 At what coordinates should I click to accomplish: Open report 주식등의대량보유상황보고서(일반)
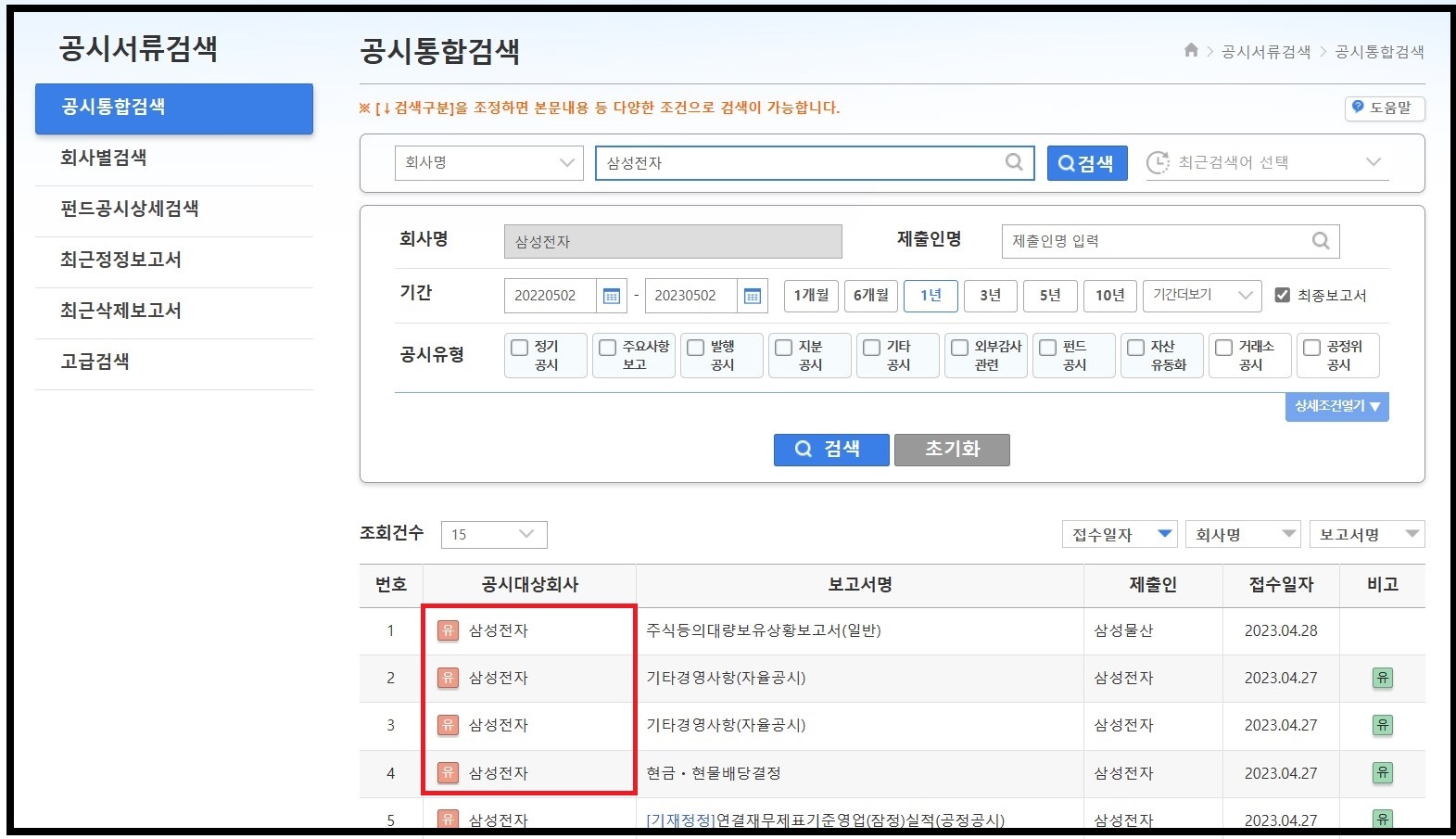[764, 630]
